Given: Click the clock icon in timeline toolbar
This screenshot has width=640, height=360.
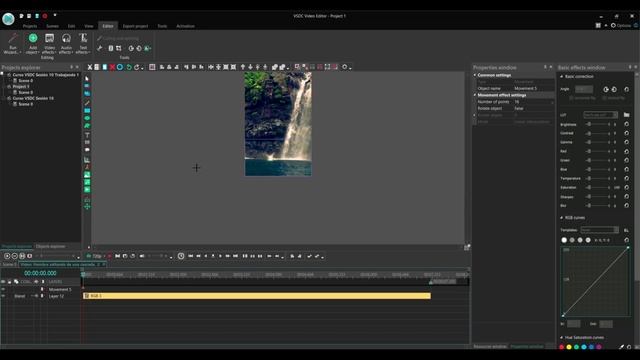Looking at the screenshot, I should tap(181, 256).
